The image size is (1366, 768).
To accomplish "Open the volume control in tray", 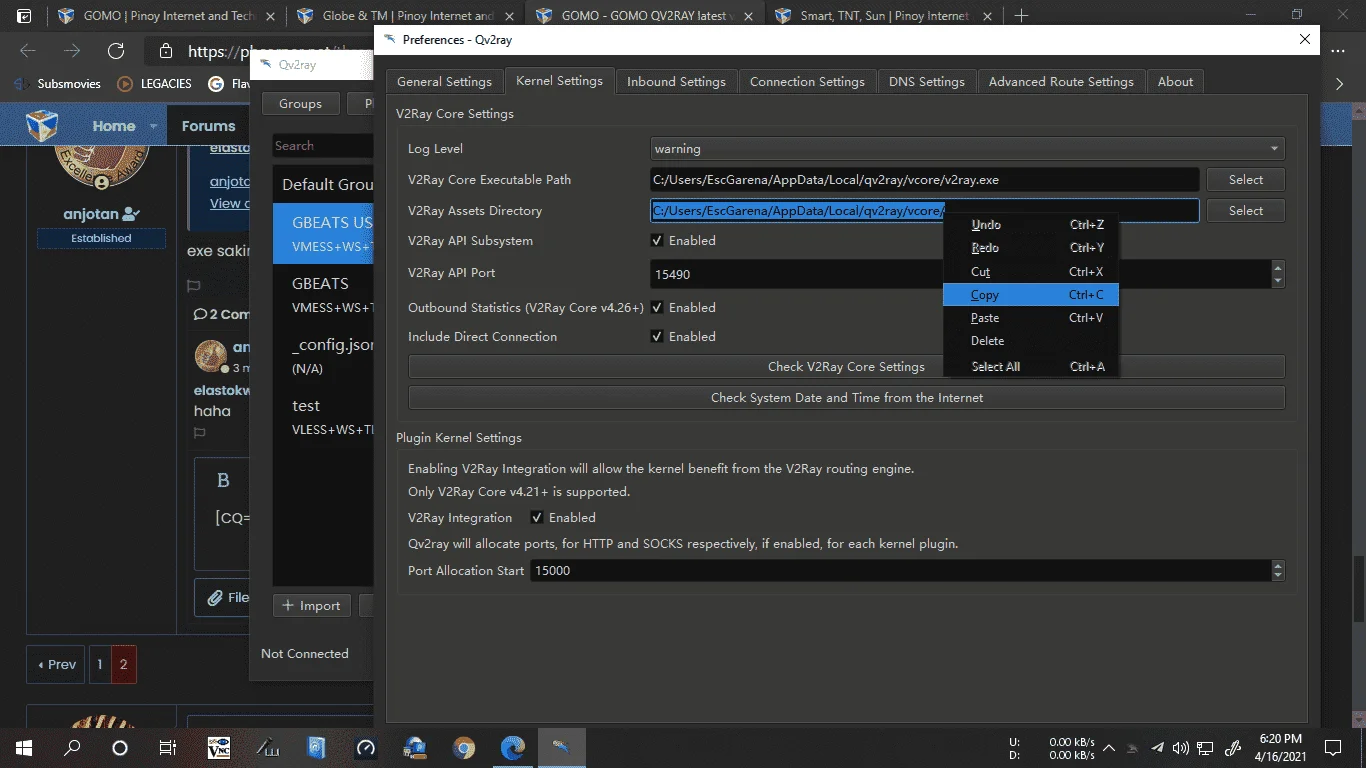I will pos(1181,748).
